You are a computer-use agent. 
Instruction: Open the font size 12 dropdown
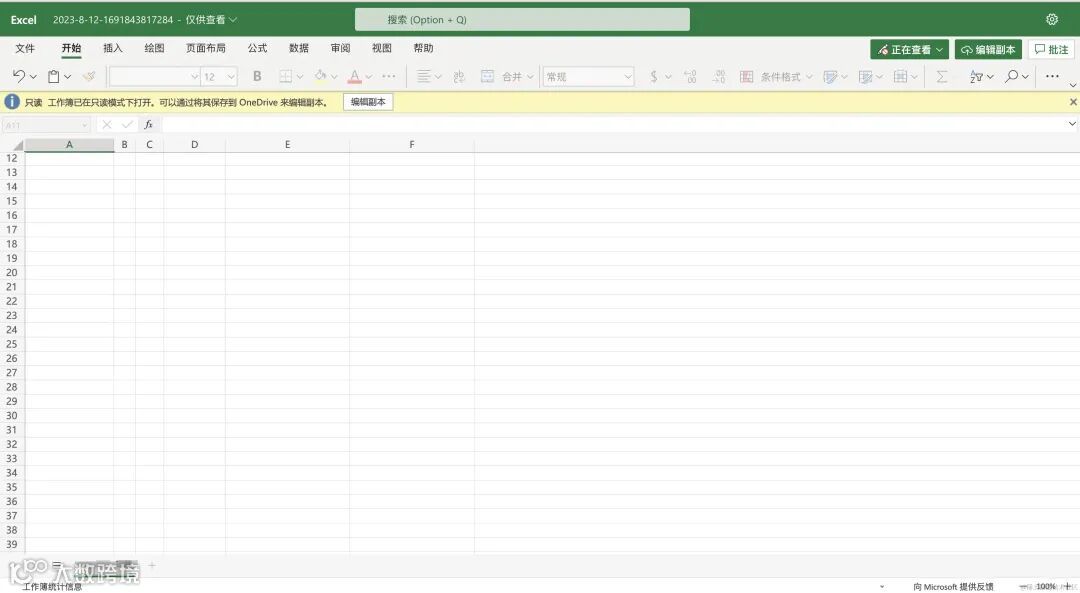219,76
